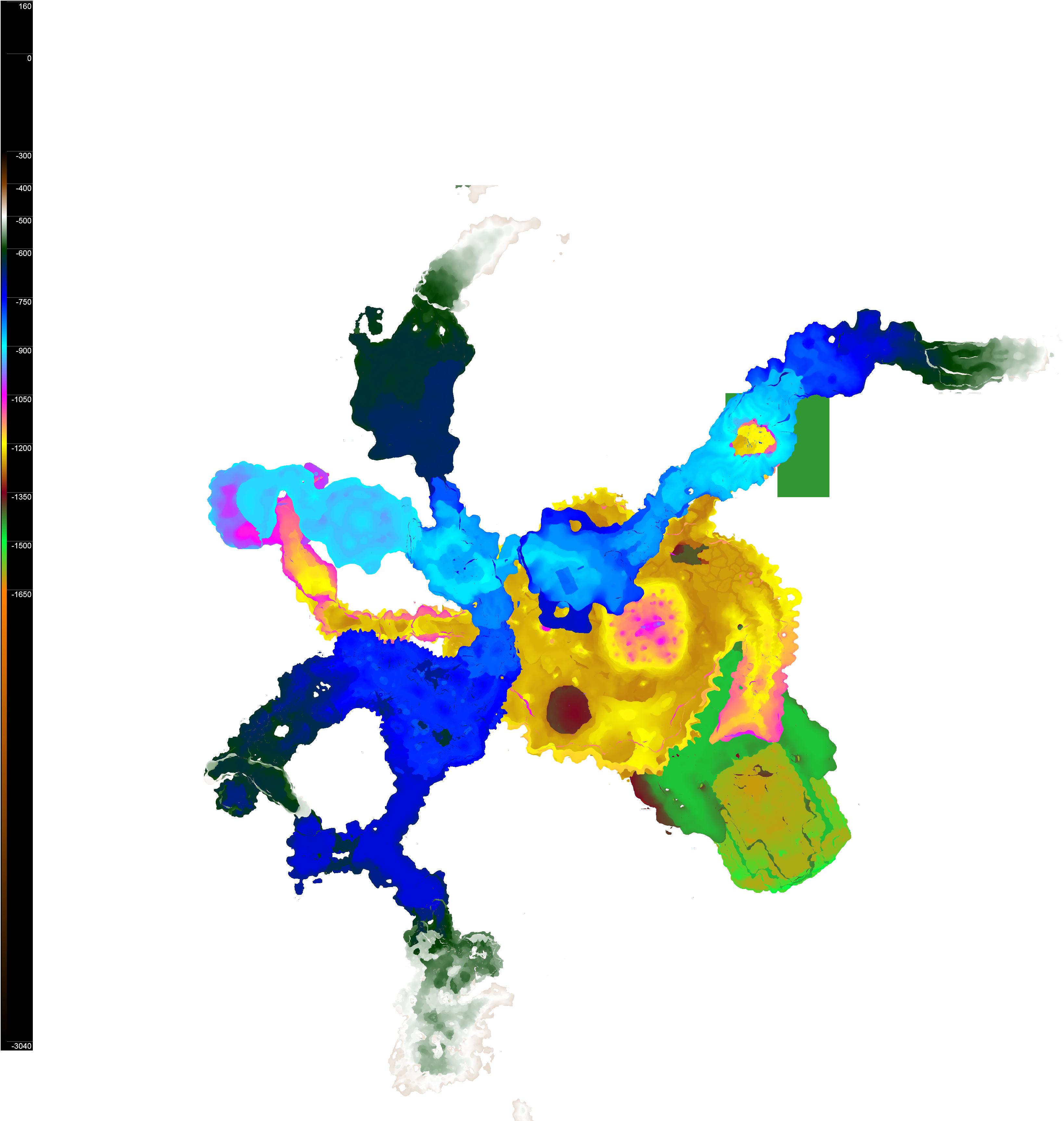
Task: Select the -1350 color scale label
Action: (22, 497)
